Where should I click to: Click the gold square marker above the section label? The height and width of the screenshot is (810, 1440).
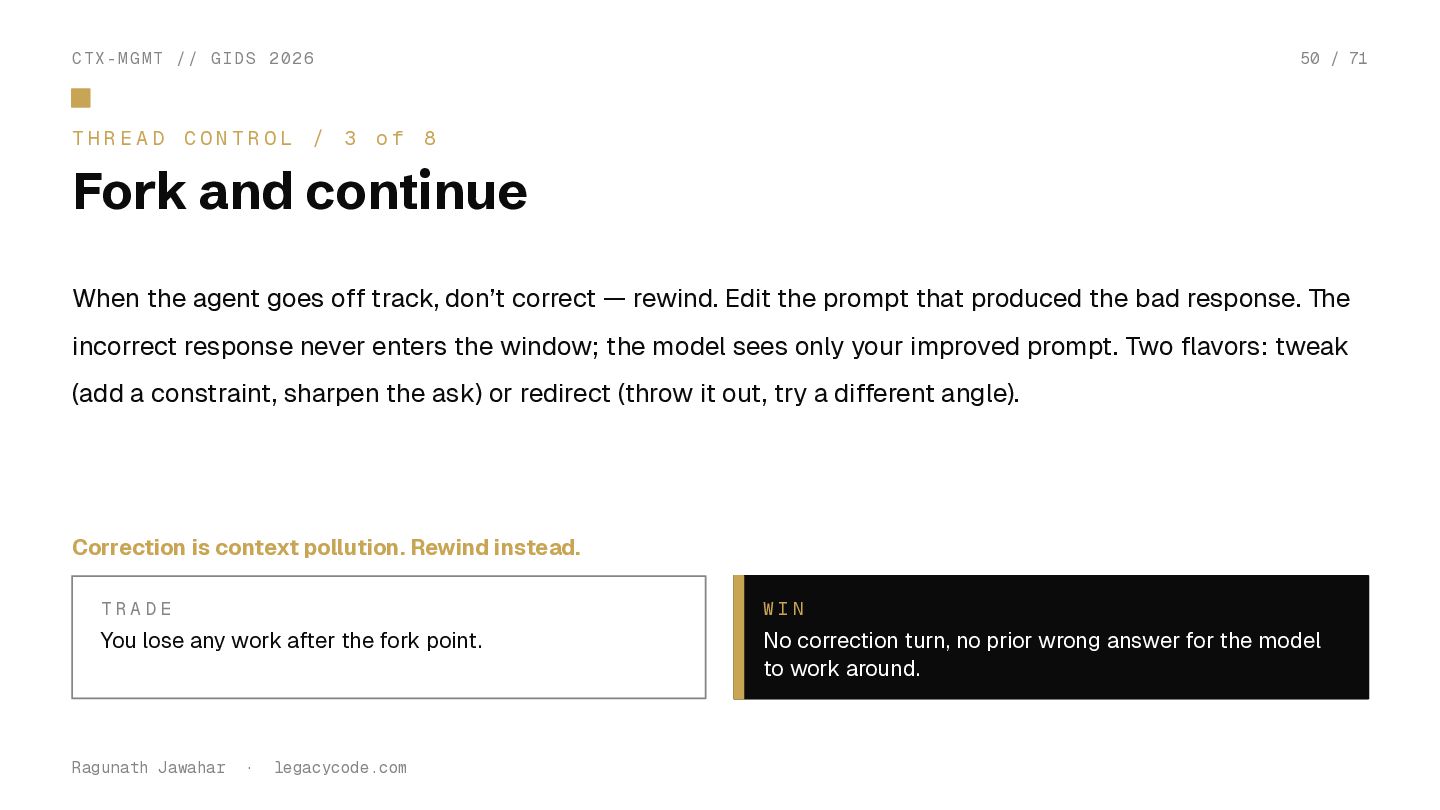pos(81,98)
